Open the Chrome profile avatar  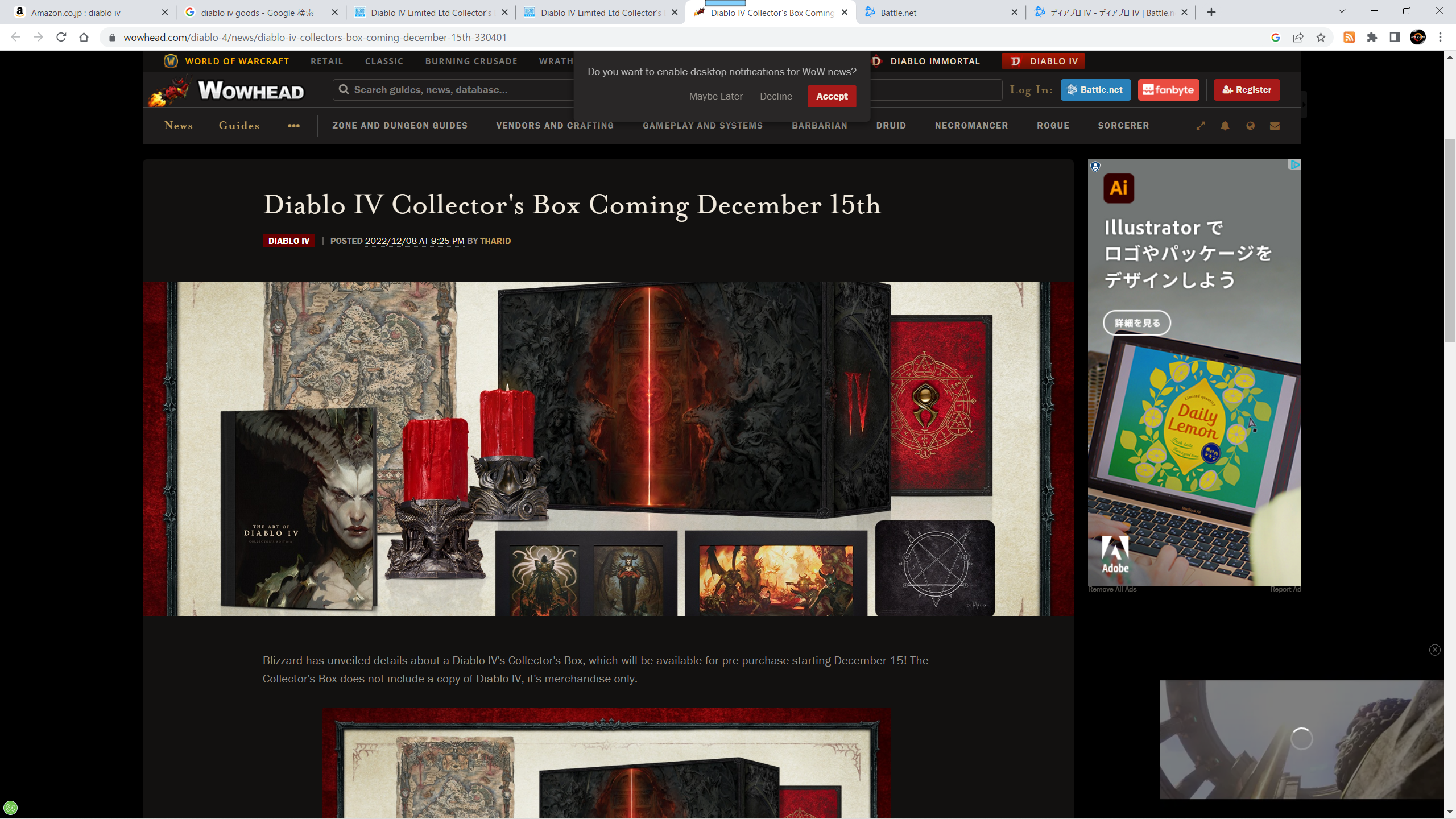pyautogui.click(x=1417, y=38)
